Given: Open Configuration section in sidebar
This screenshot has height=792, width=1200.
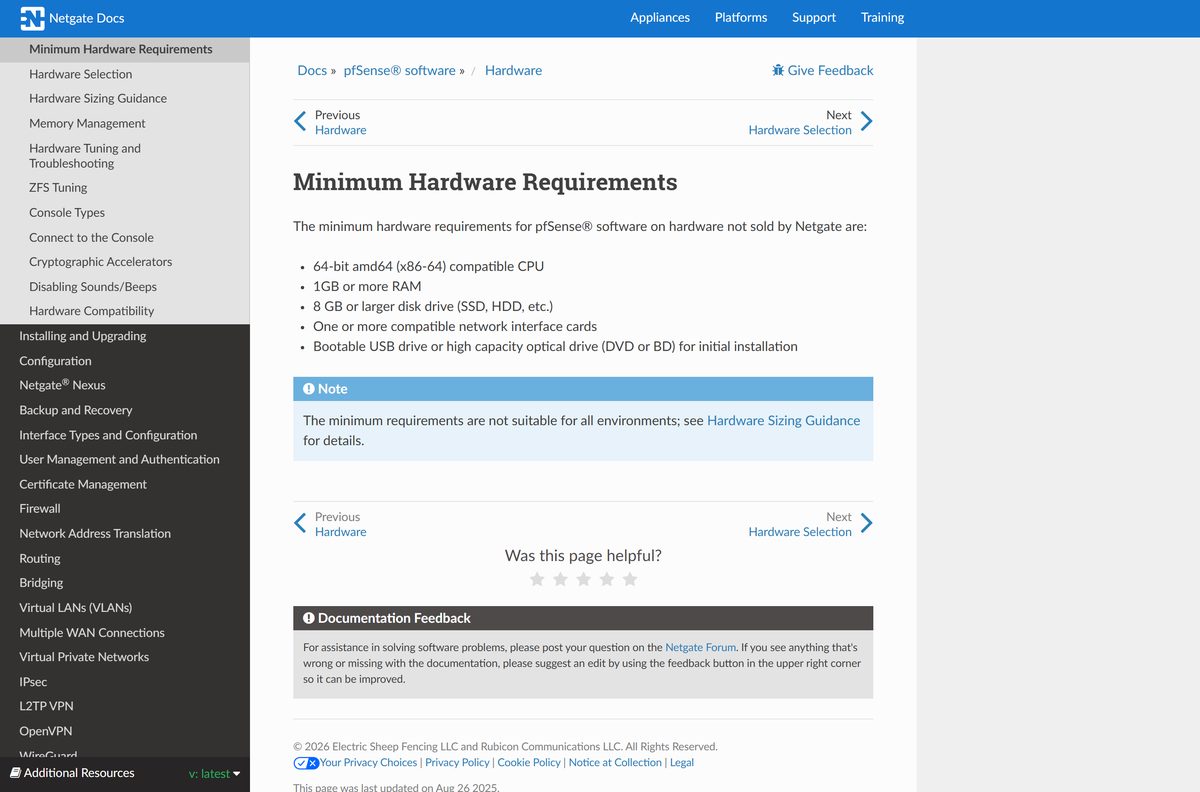Looking at the screenshot, I should click(x=125, y=361).
